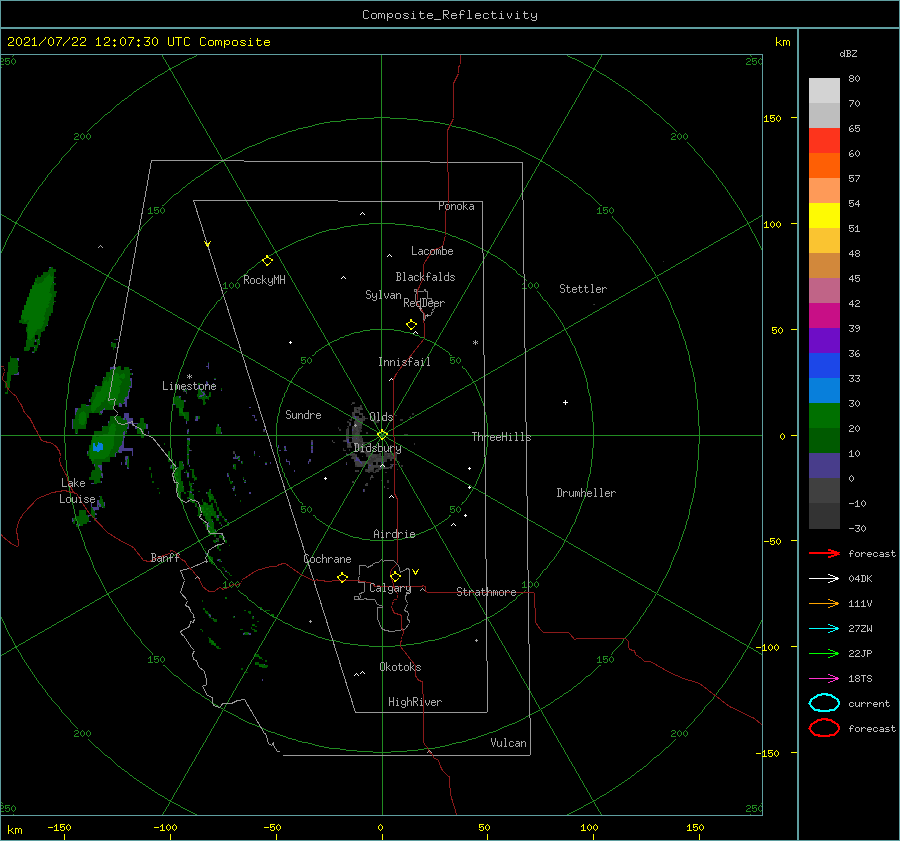
Task: Select asterisk marker east of Innisfail
Action: click(475, 343)
